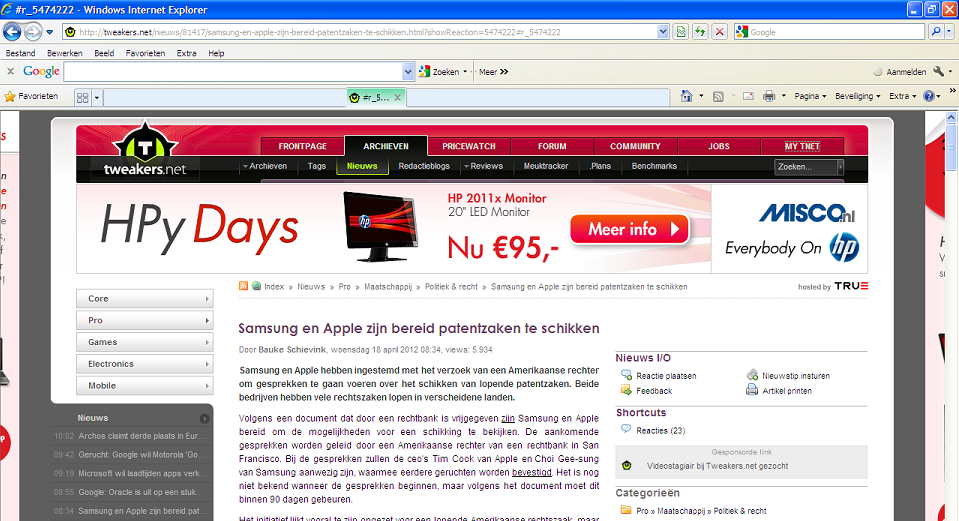
Task: Open the Quick Tabs grid icon
Action: pos(83,97)
